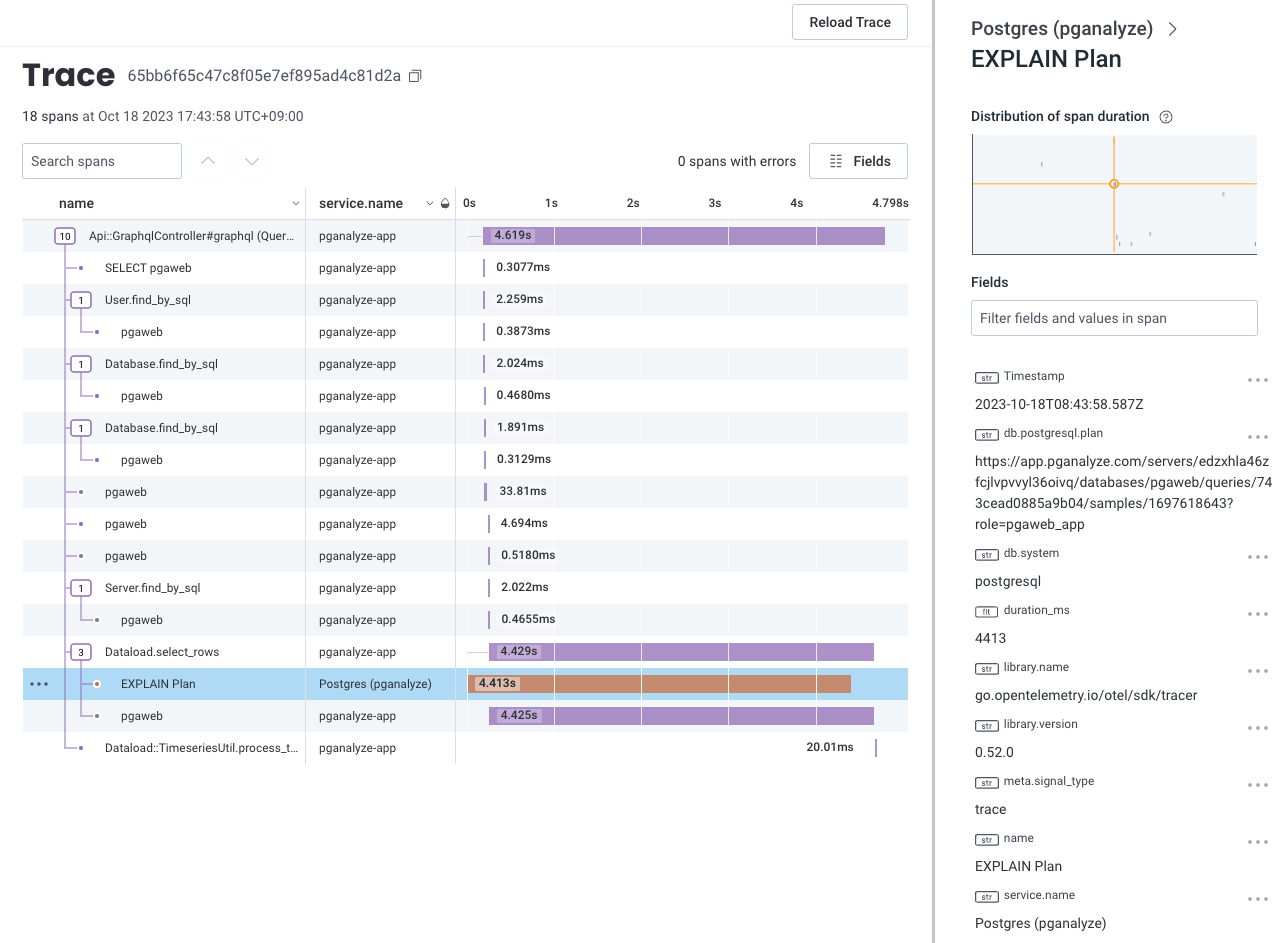Collapse the Api::GraphqlController root span with badge 10

coord(65,236)
